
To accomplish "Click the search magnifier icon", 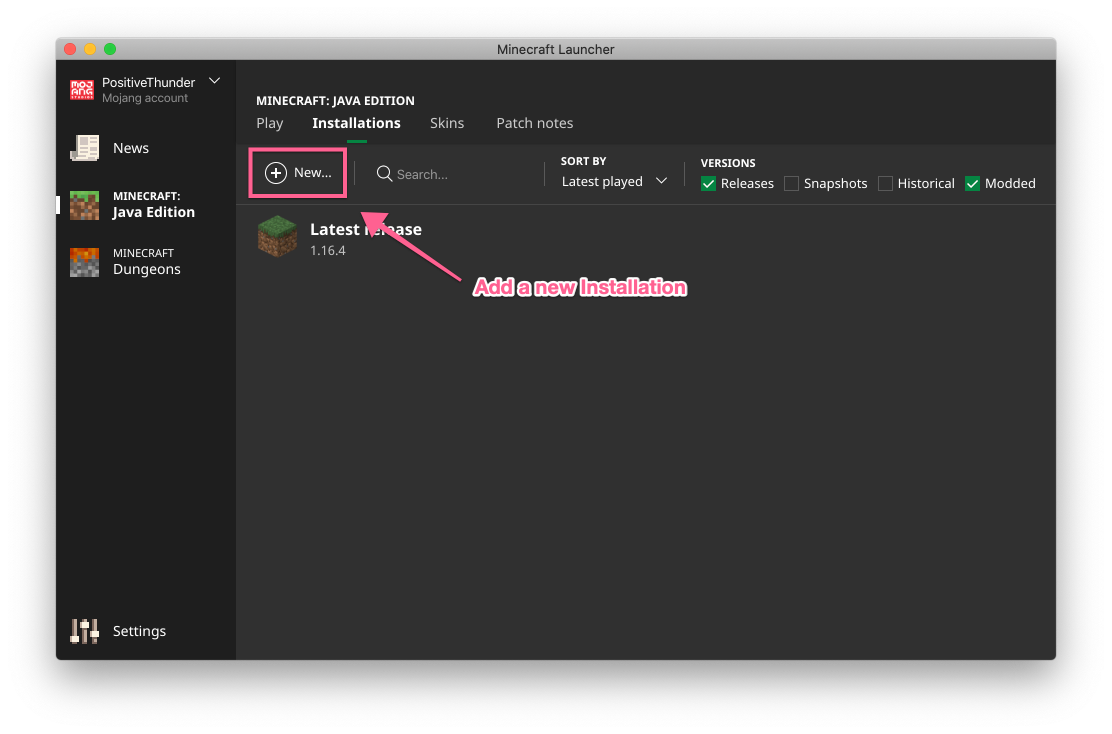I will coord(384,174).
